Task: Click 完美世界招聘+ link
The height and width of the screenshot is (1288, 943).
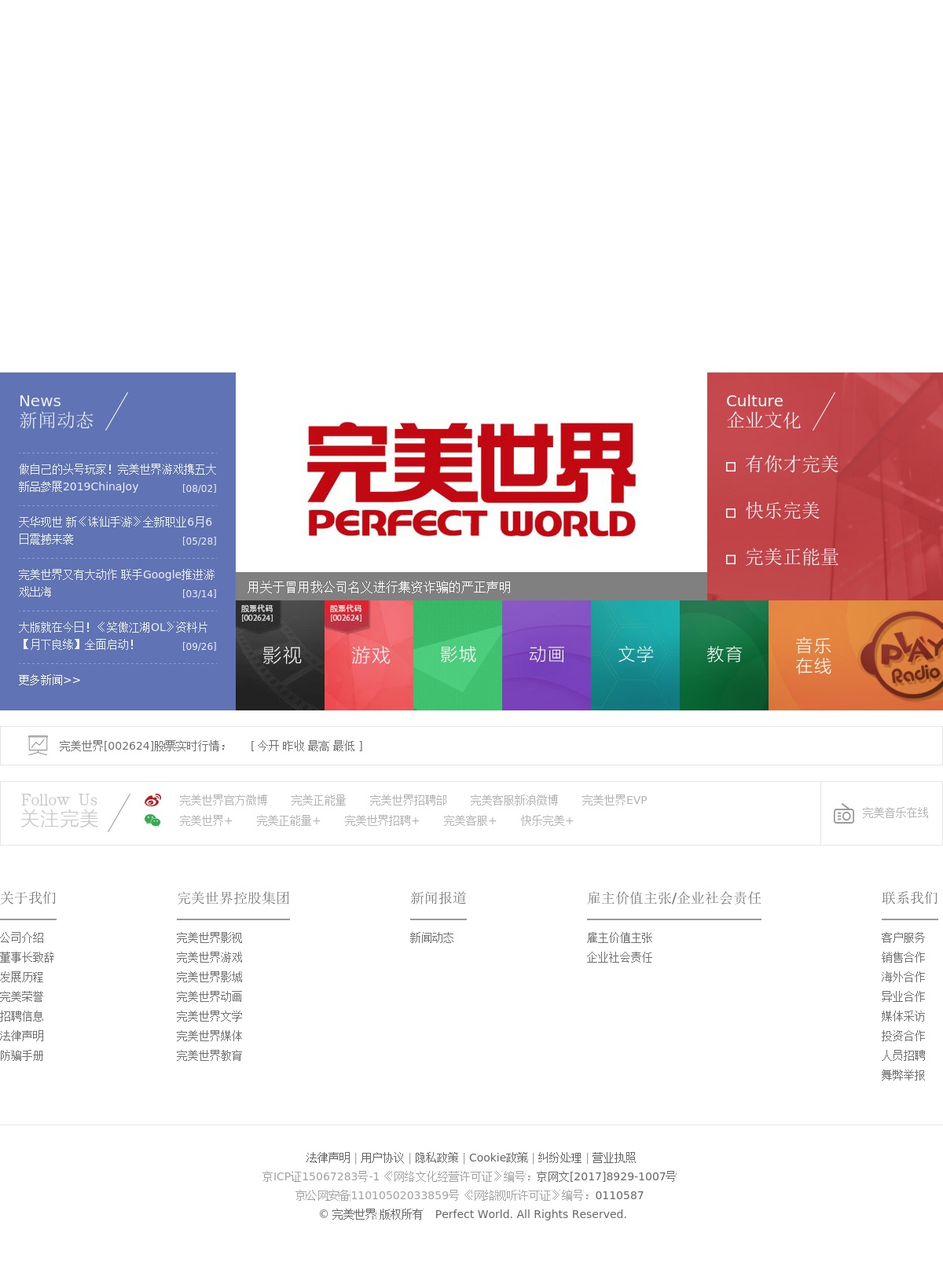Action: pos(382,820)
